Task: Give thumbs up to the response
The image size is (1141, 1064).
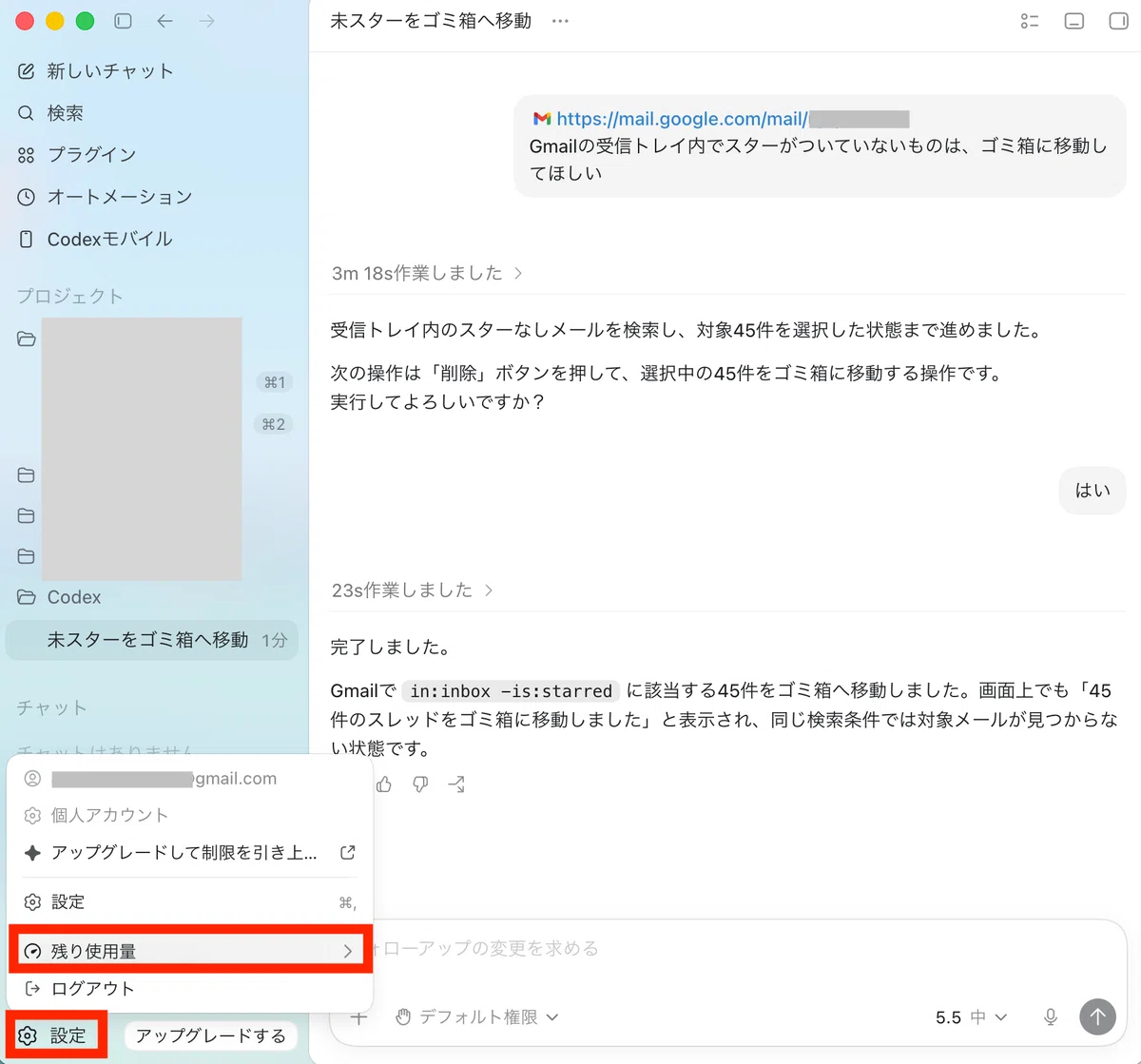Action: (x=384, y=784)
